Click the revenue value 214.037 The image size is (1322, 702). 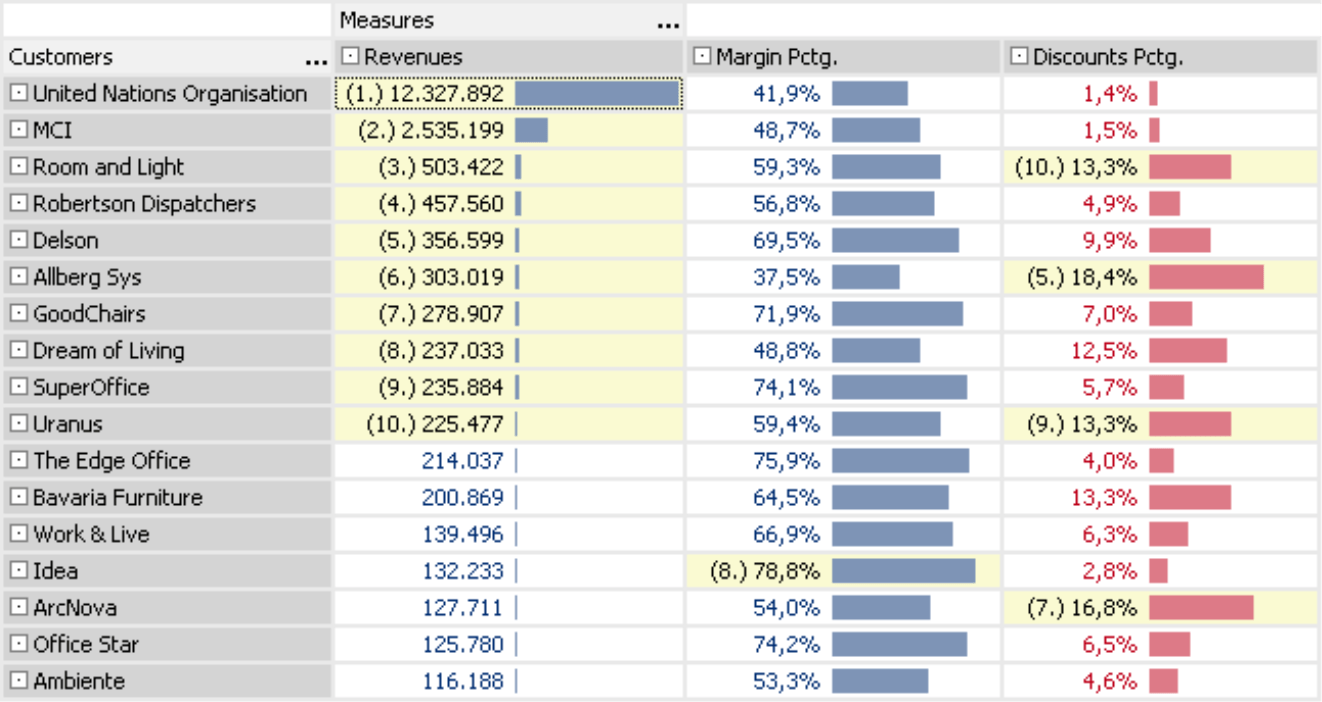click(463, 460)
